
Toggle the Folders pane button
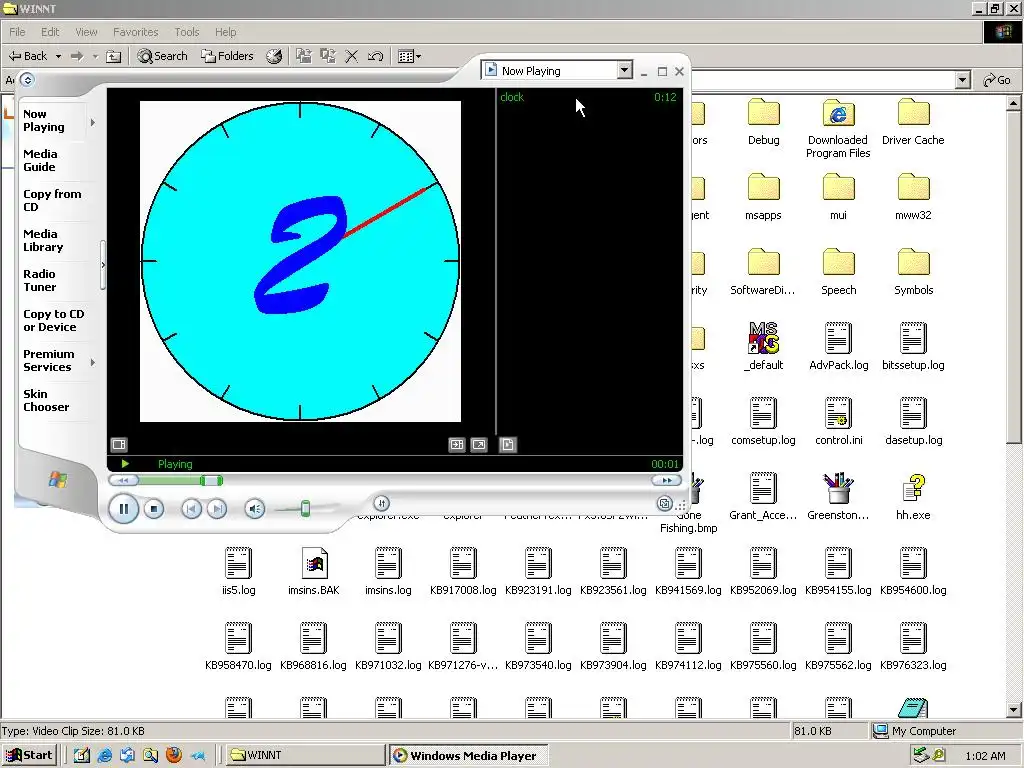[x=227, y=56]
